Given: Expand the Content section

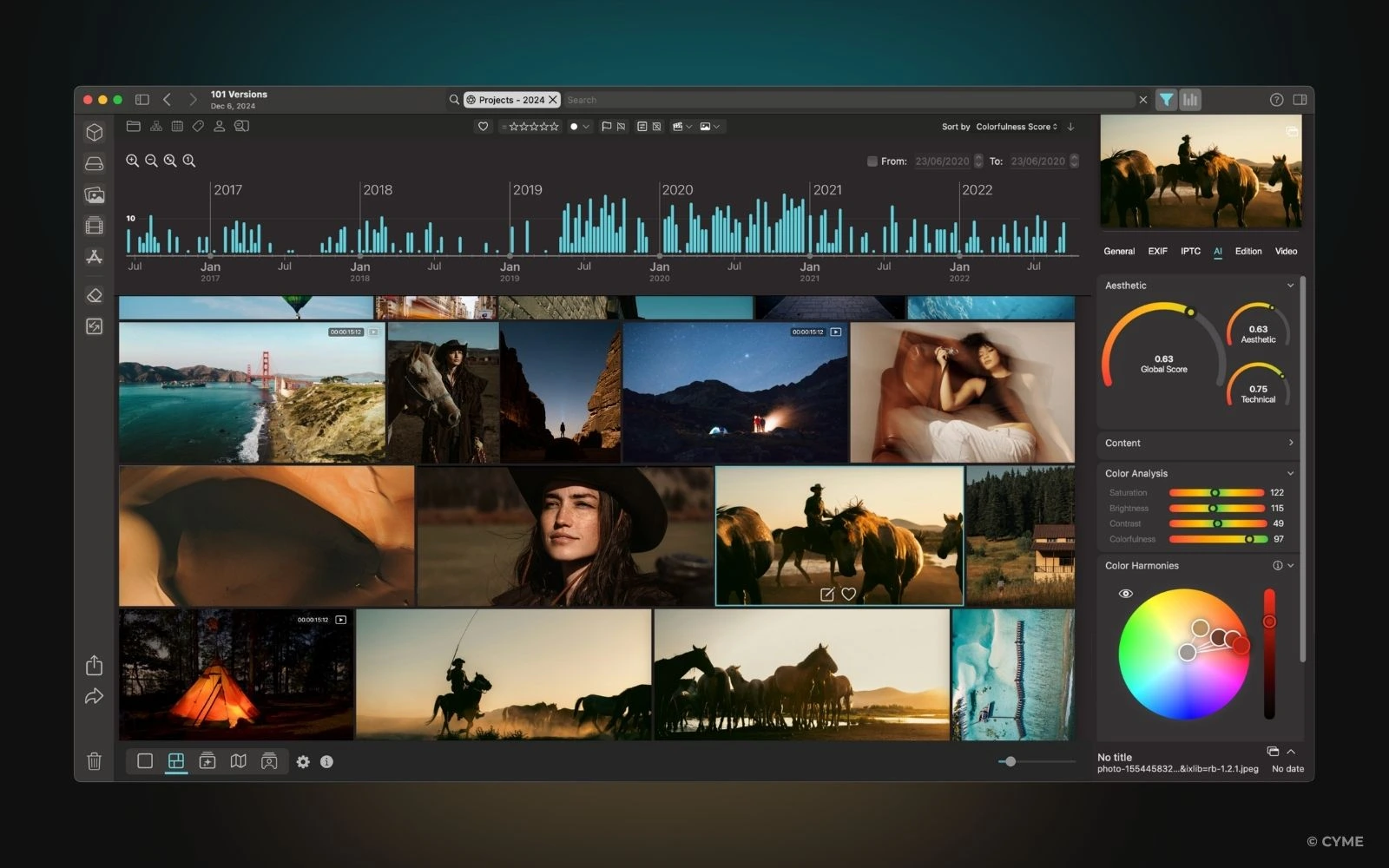Looking at the screenshot, I should tap(1290, 443).
